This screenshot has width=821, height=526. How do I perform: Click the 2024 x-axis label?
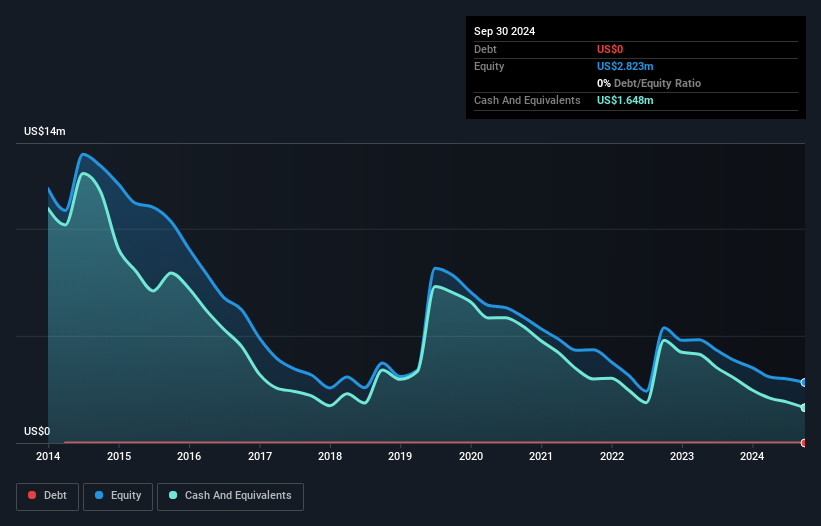coord(752,456)
